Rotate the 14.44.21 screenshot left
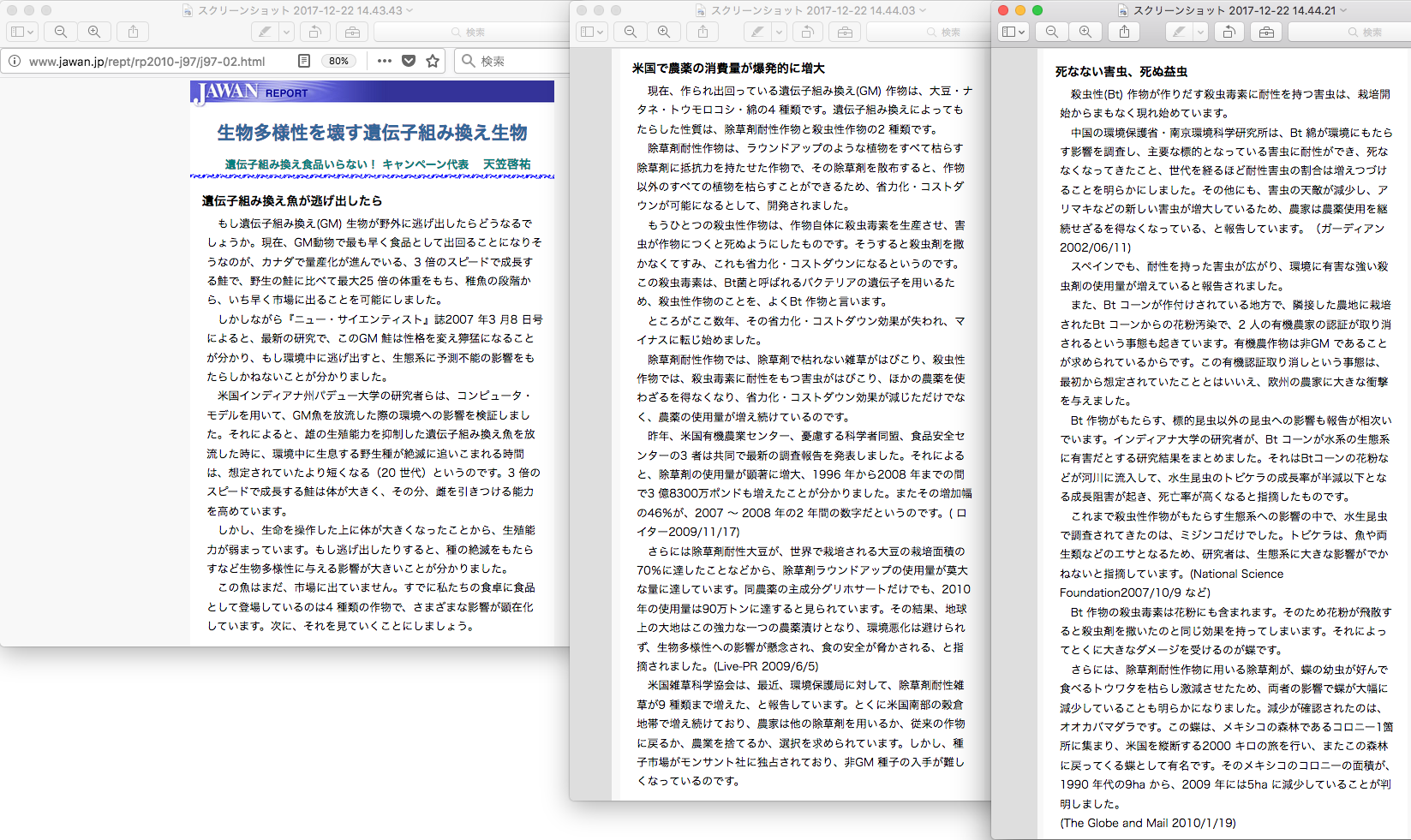Image resolution: width=1411 pixels, height=840 pixels. (1229, 32)
